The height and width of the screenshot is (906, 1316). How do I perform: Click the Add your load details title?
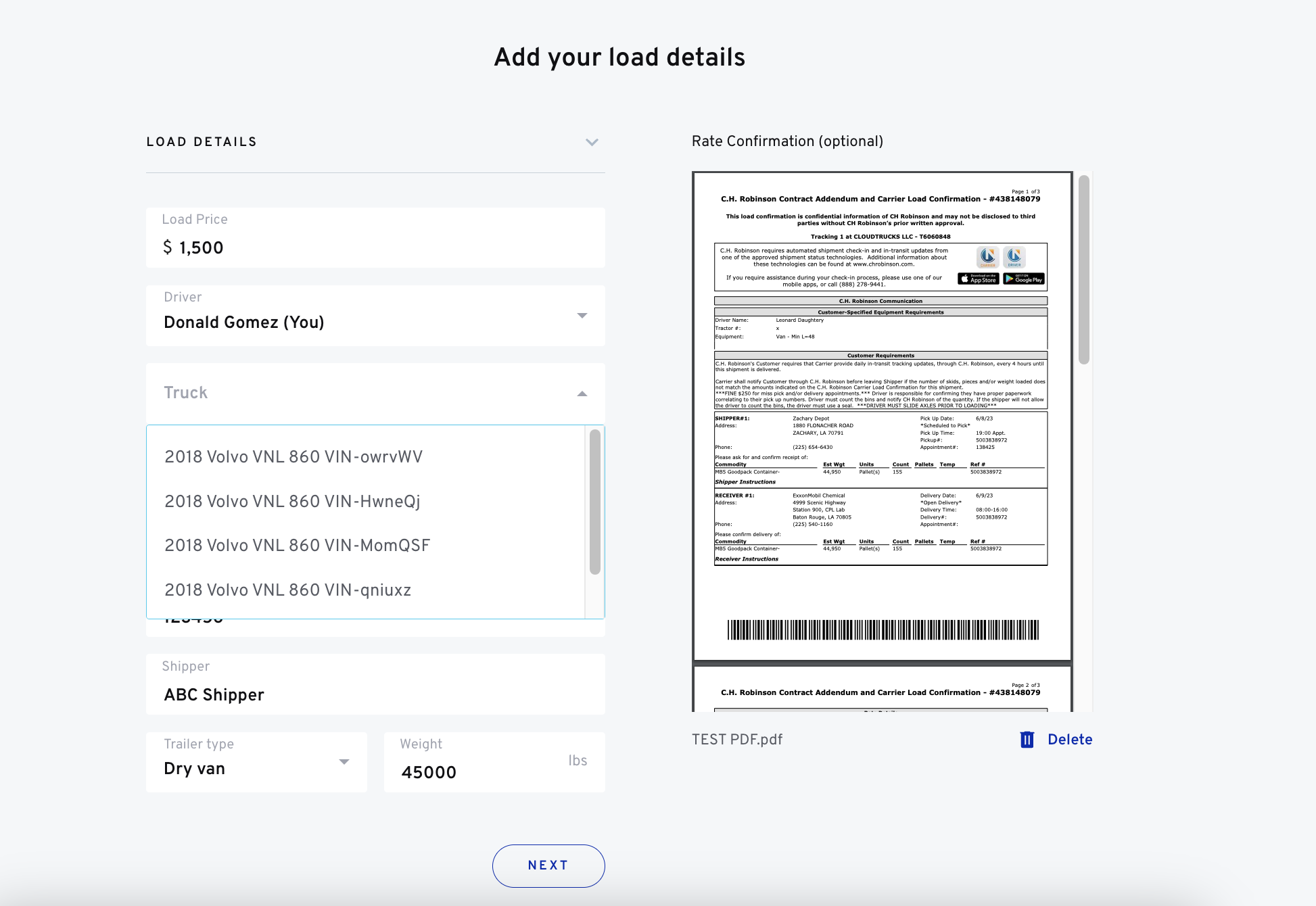tap(619, 57)
